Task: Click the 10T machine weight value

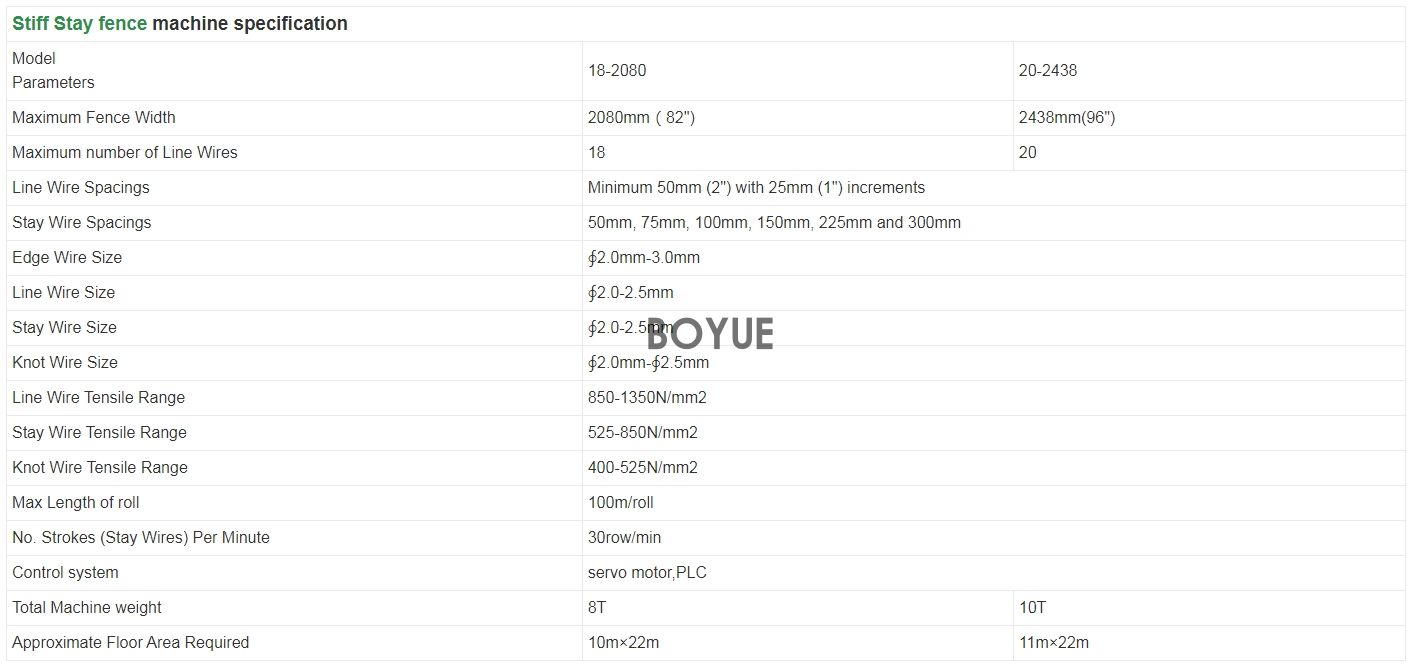Action: coord(1032,608)
